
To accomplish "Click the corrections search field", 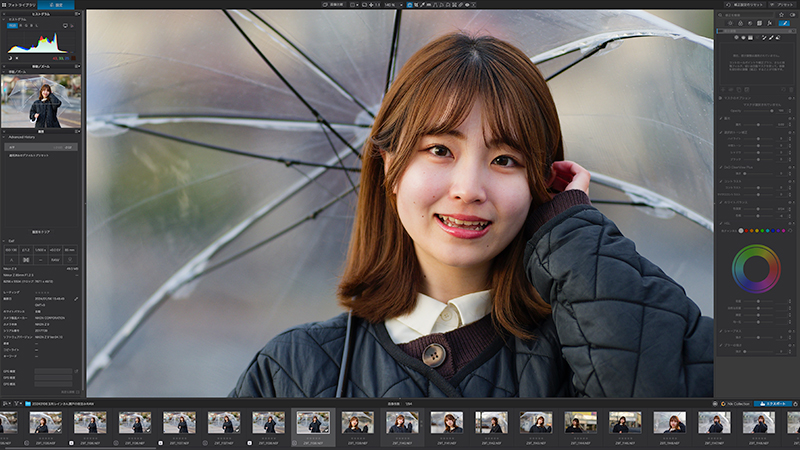I will [x=746, y=15].
